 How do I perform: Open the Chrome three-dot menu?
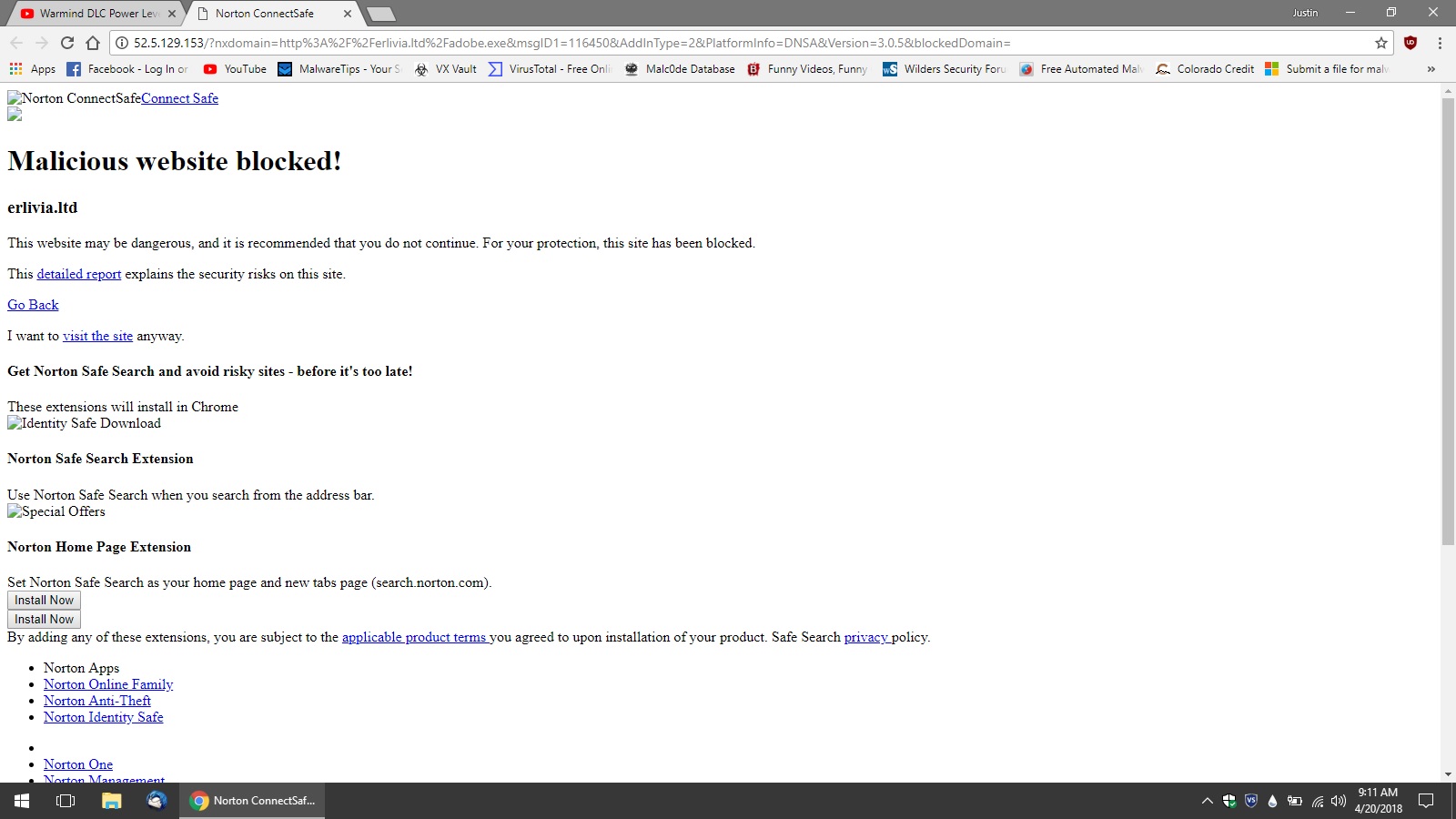coord(1440,43)
